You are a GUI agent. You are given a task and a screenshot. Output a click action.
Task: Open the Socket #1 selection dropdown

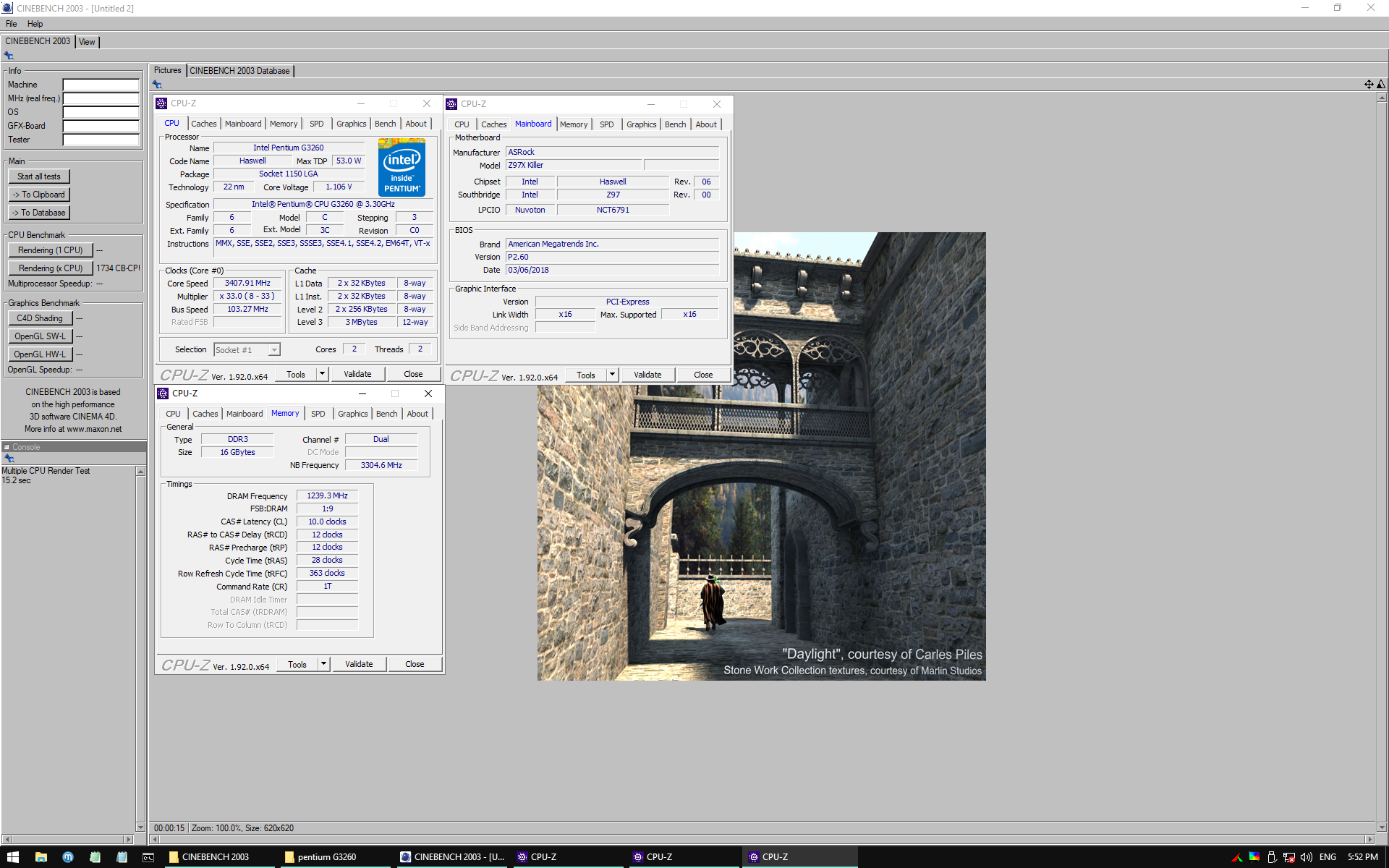(x=274, y=350)
